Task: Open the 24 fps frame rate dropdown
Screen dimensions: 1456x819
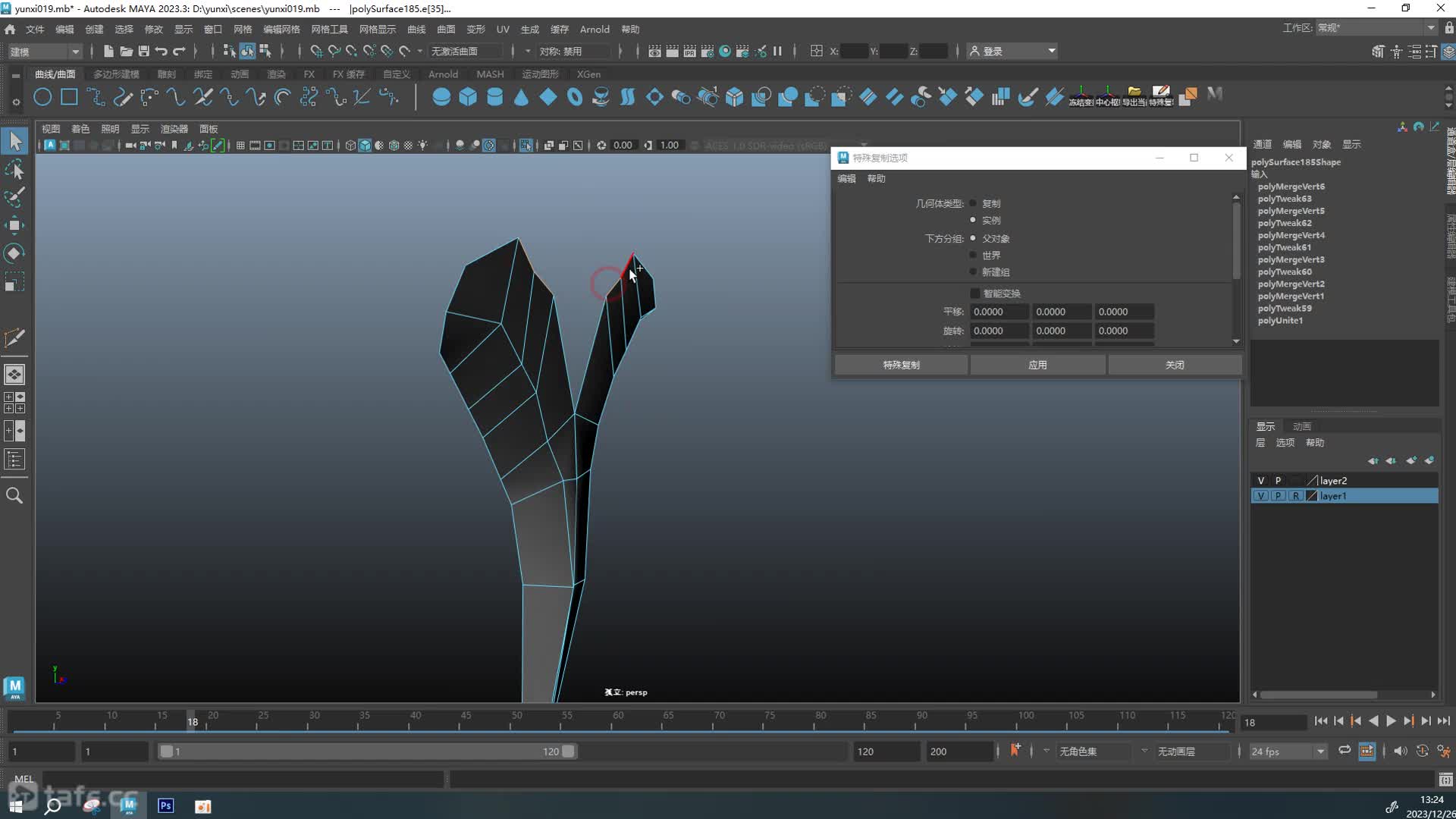Action: click(x=1288, y=752)
